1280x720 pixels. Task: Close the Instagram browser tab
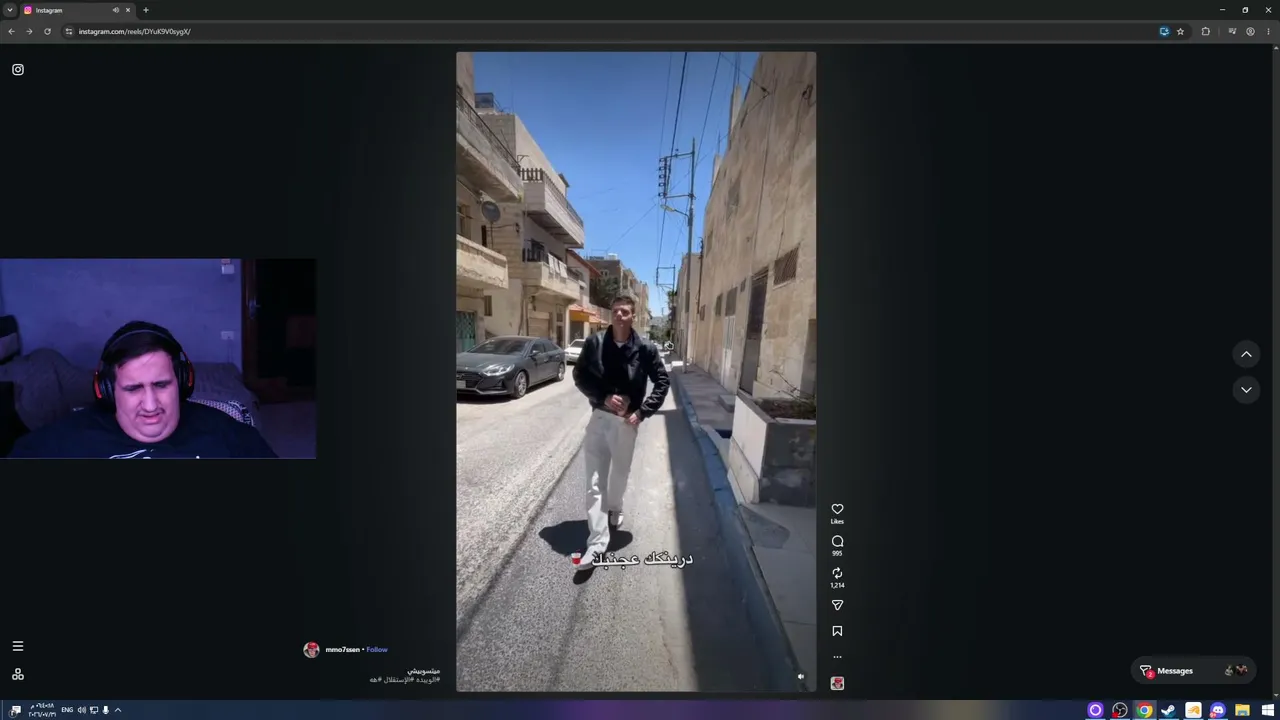pyautogui.click(x=128, y=10)
